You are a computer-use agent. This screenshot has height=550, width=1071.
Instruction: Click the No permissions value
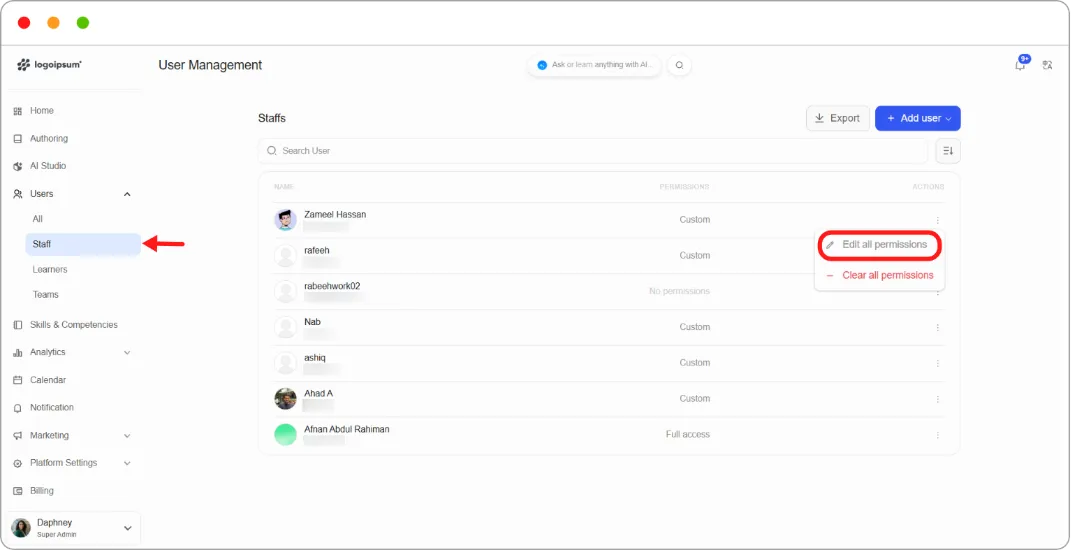[680, 291]
